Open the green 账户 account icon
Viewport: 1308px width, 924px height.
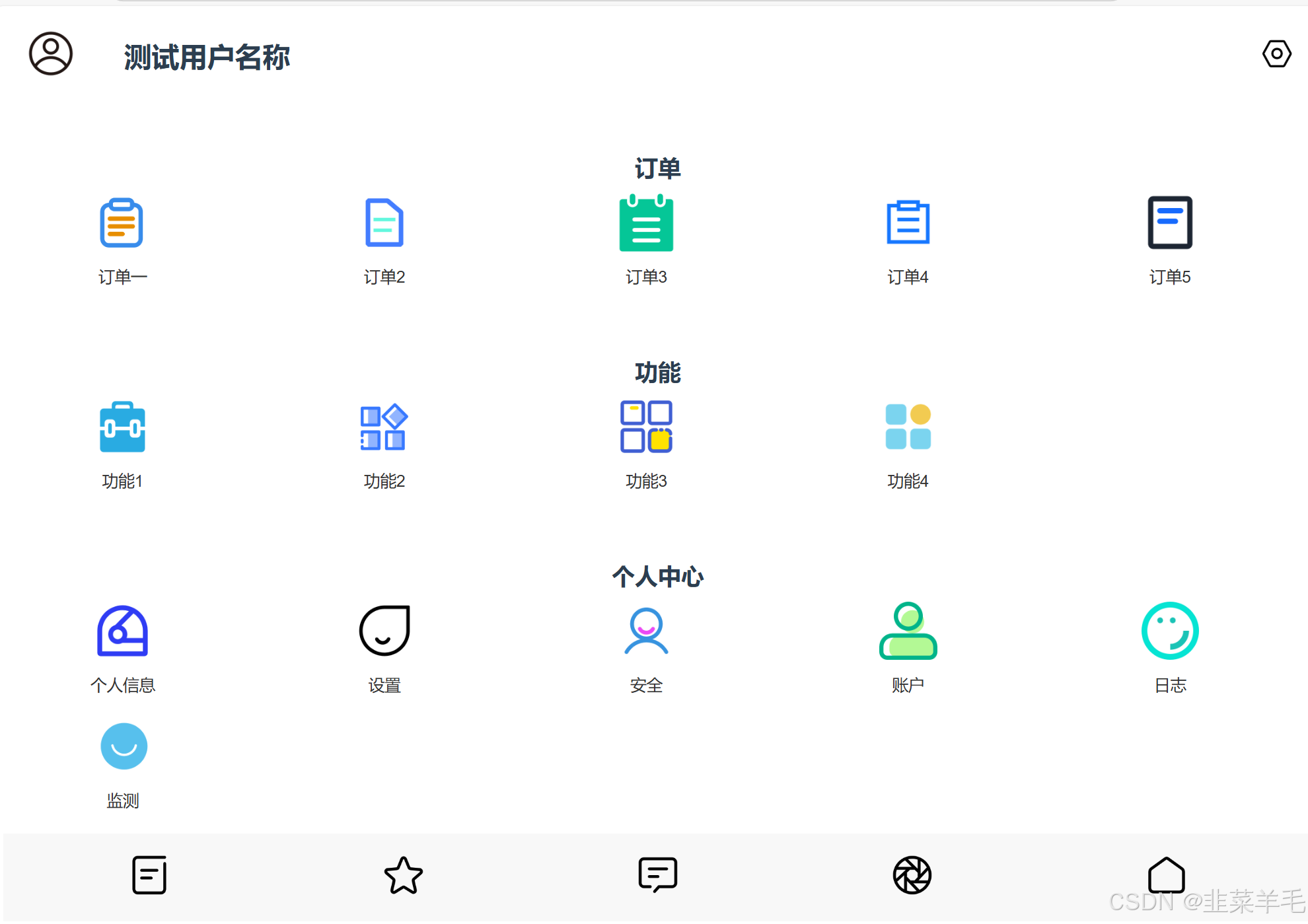(x=908, y=631)
